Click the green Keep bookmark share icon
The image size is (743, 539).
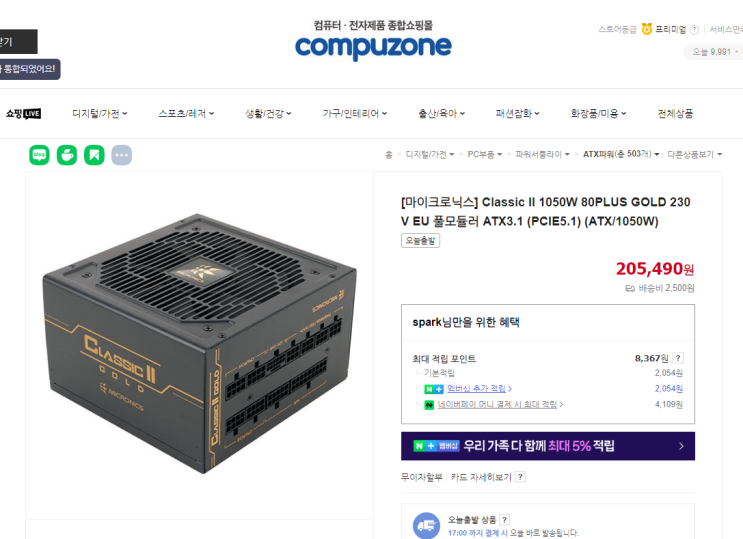pos(94,155)
